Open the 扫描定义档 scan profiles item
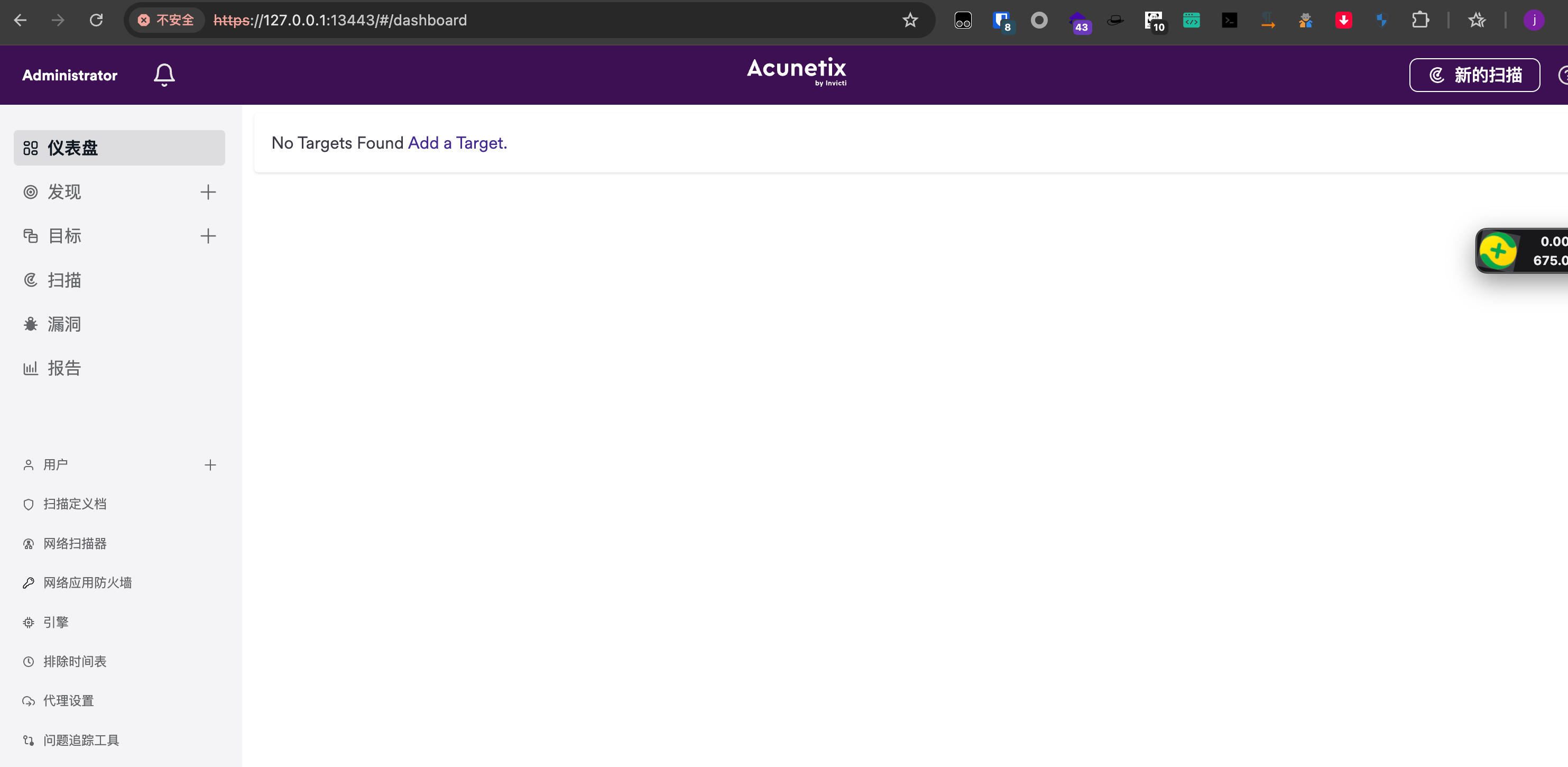 [x=74, y=505]
